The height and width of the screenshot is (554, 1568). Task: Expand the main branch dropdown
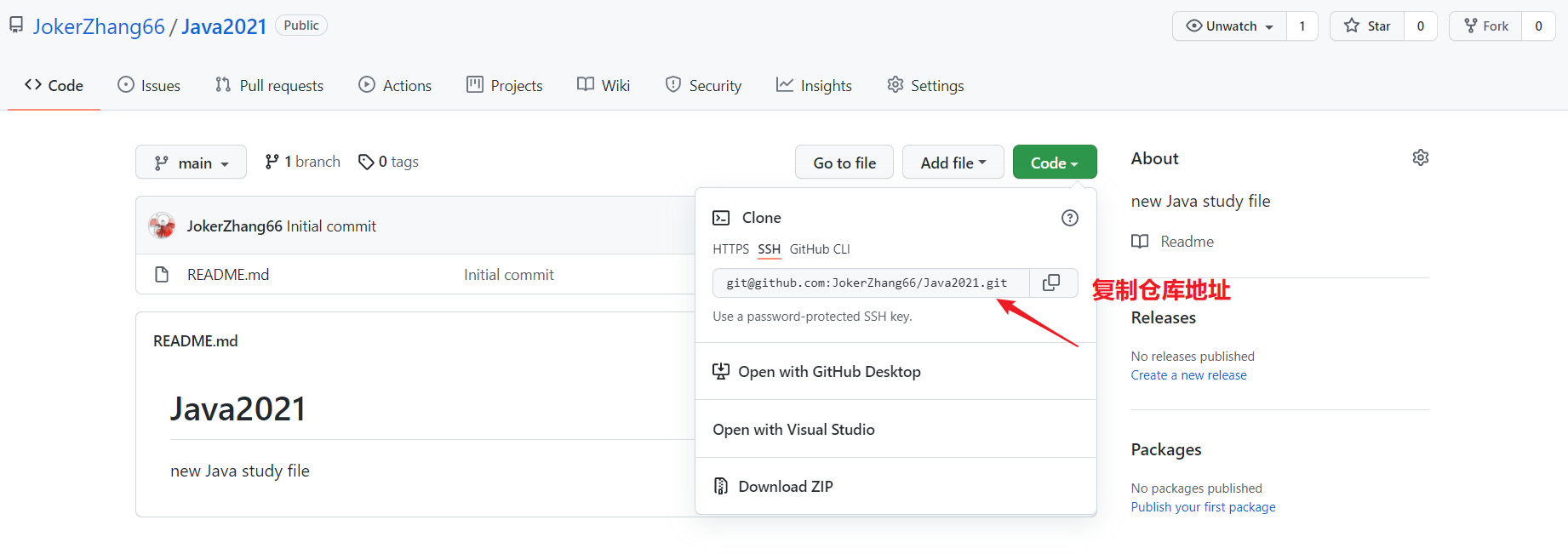click(191, 163)
